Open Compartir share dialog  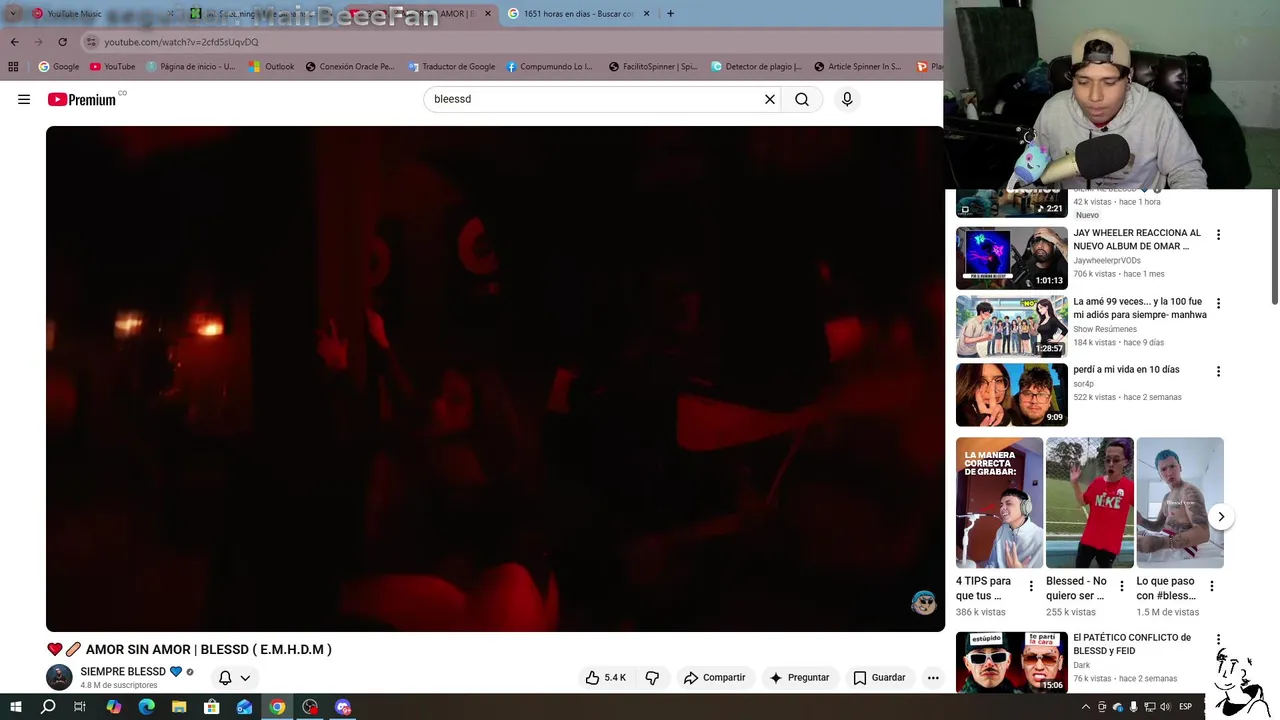714,677
